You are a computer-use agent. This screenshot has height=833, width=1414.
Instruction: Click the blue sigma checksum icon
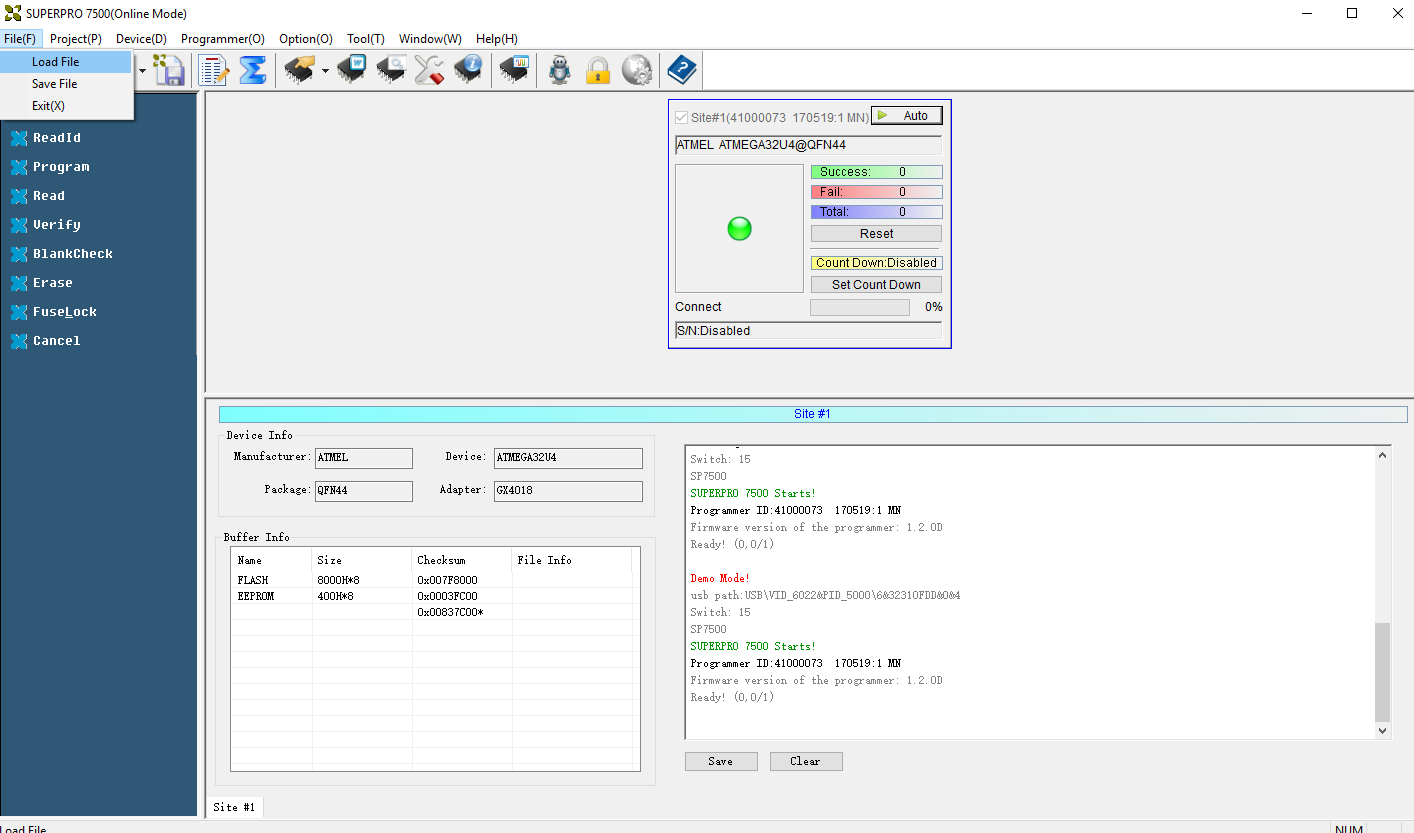[x=252, y=70]
